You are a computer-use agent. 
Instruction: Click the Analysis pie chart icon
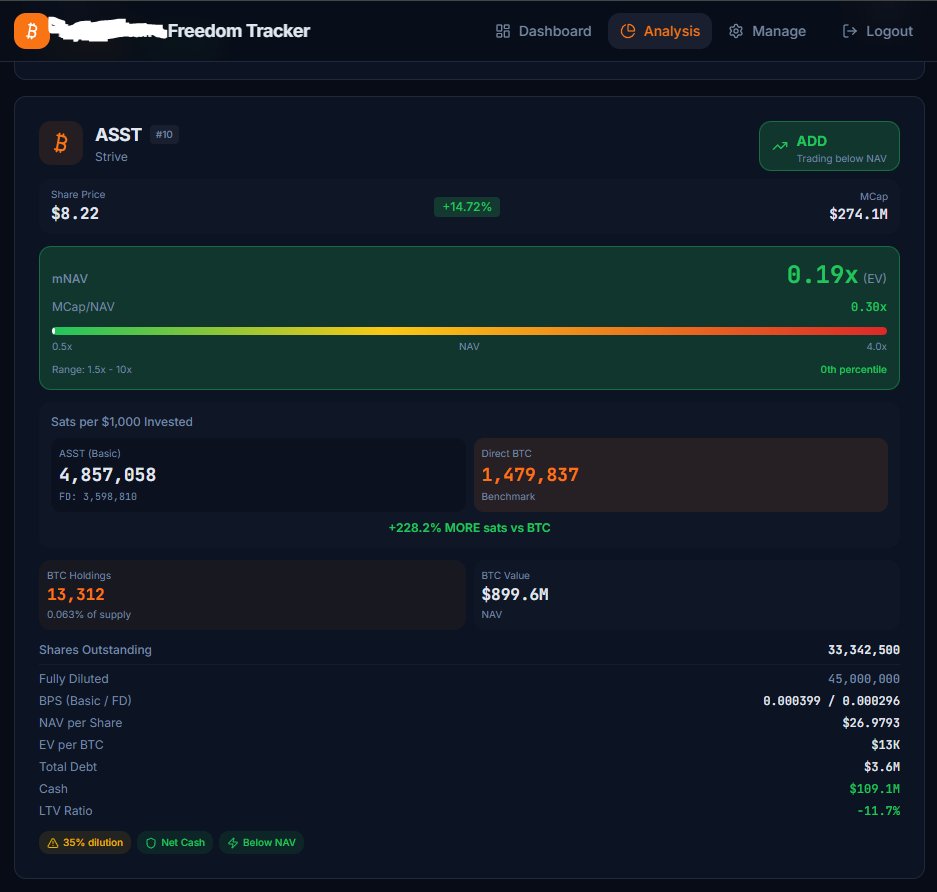(627, 31)
